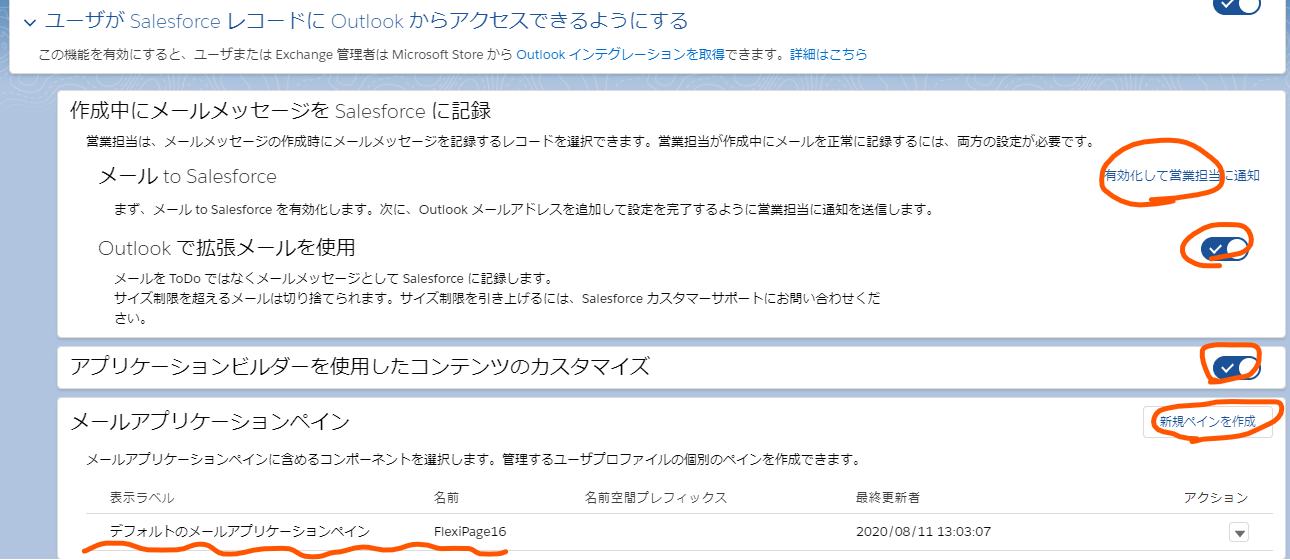Click 有効化して営業担当に通知 link
Screen dimensions: 1290x560
point(1180,176)
